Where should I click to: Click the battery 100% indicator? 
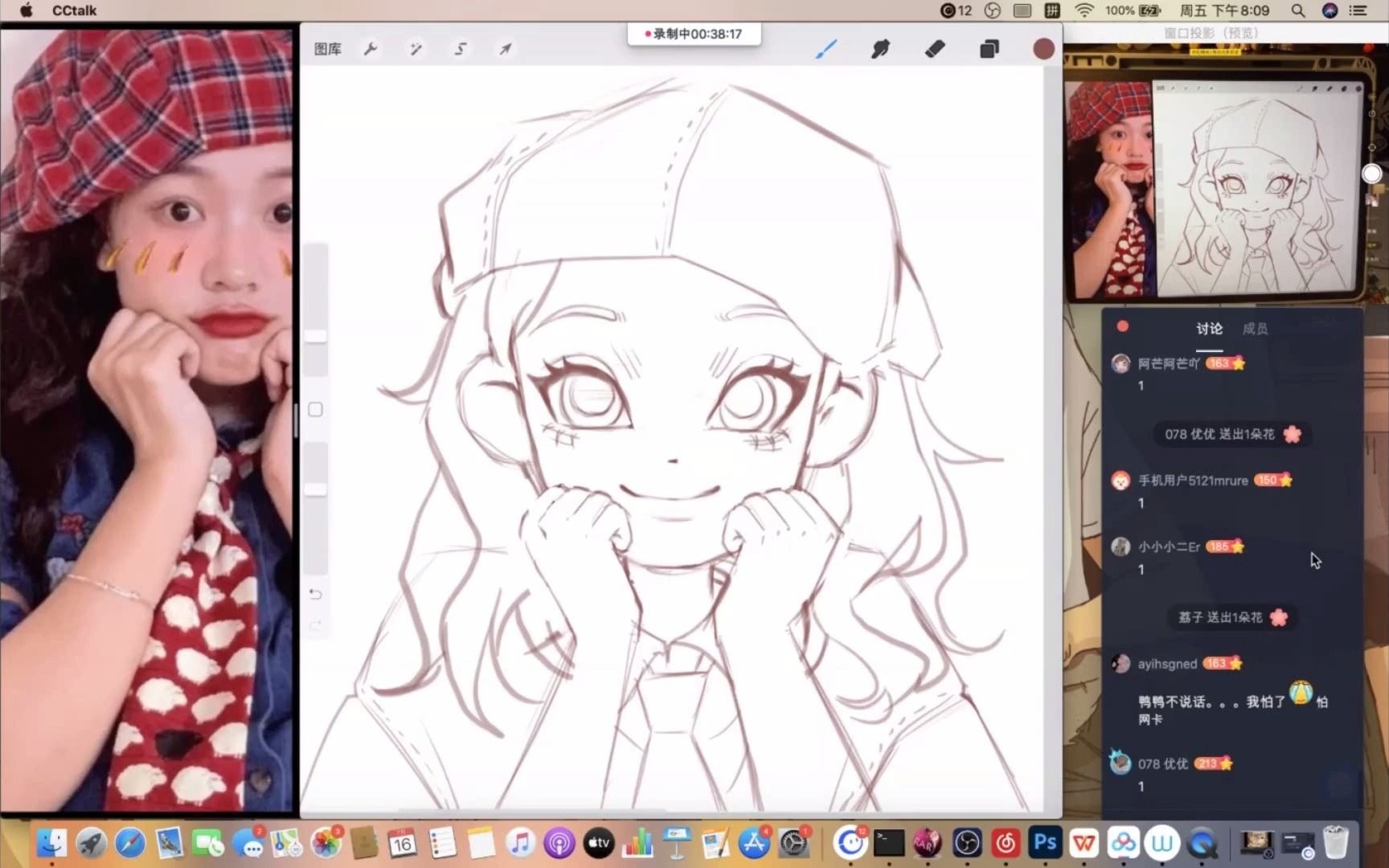[1133, 10]
